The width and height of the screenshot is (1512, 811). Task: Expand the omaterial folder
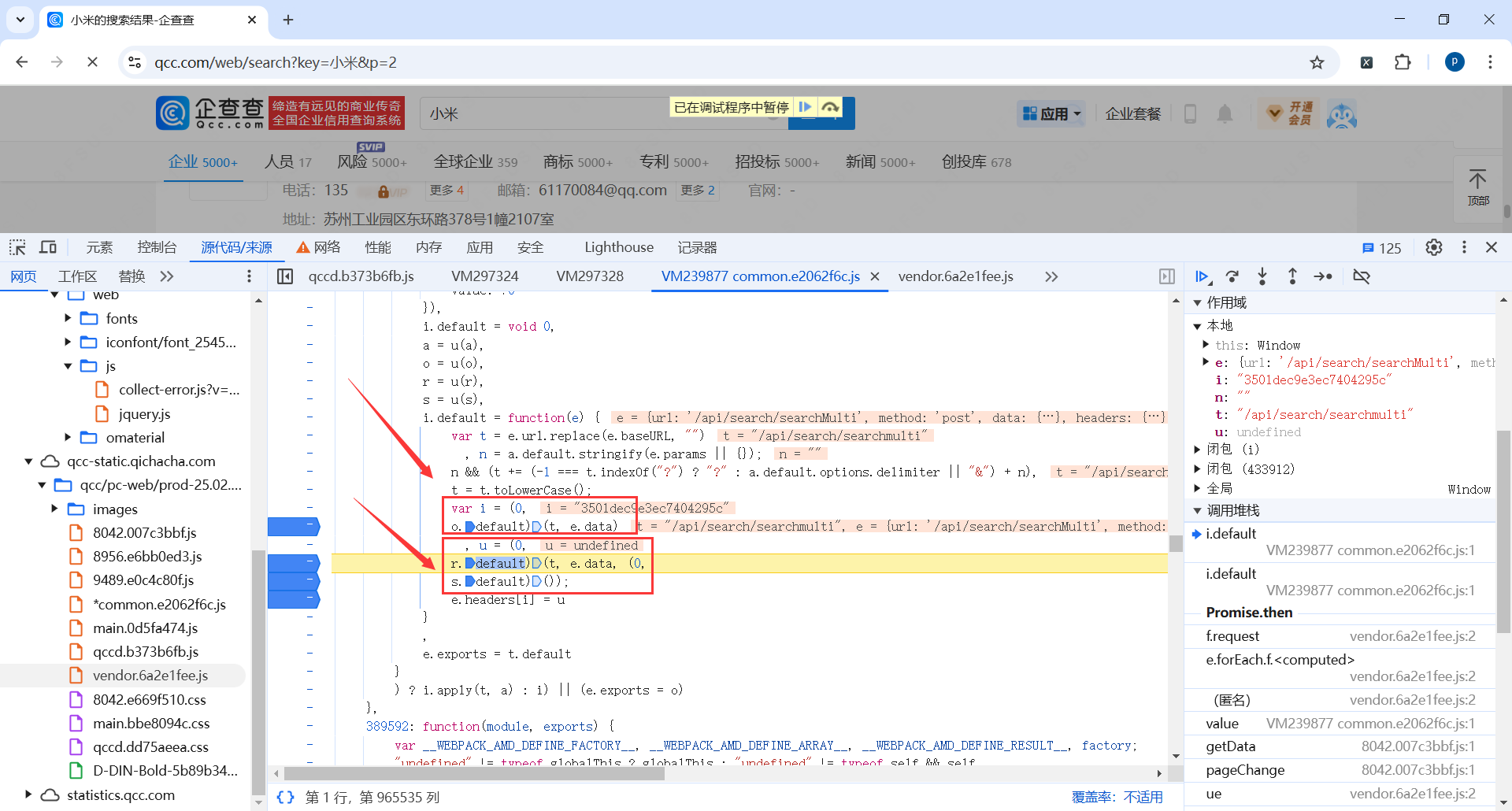click(x=68, y=437)
